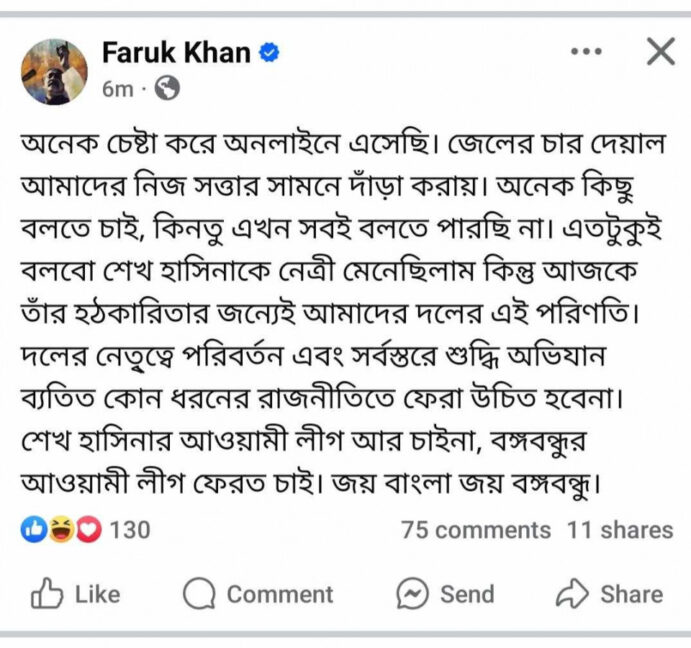This screenshot has width=691, height=648.
Task: View the 11 shares list
Action: pos(620,530)
